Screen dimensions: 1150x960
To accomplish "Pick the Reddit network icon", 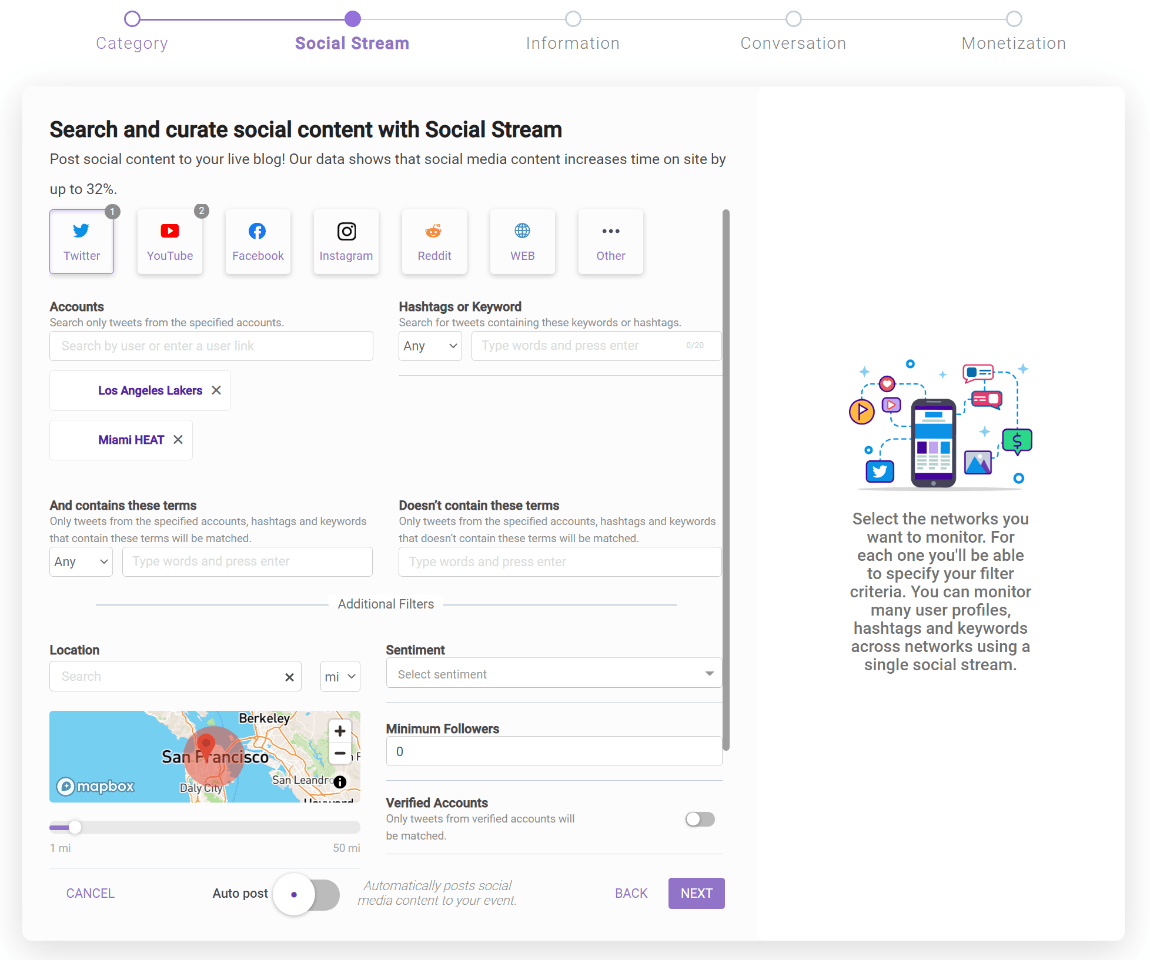I will click(434, 241).
